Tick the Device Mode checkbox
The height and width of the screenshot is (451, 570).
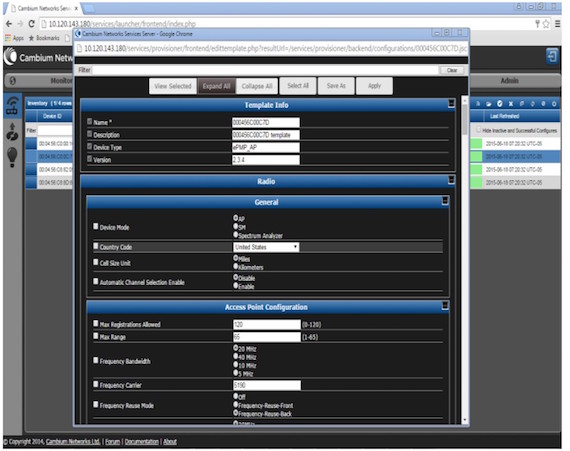(x=96, y=226)
